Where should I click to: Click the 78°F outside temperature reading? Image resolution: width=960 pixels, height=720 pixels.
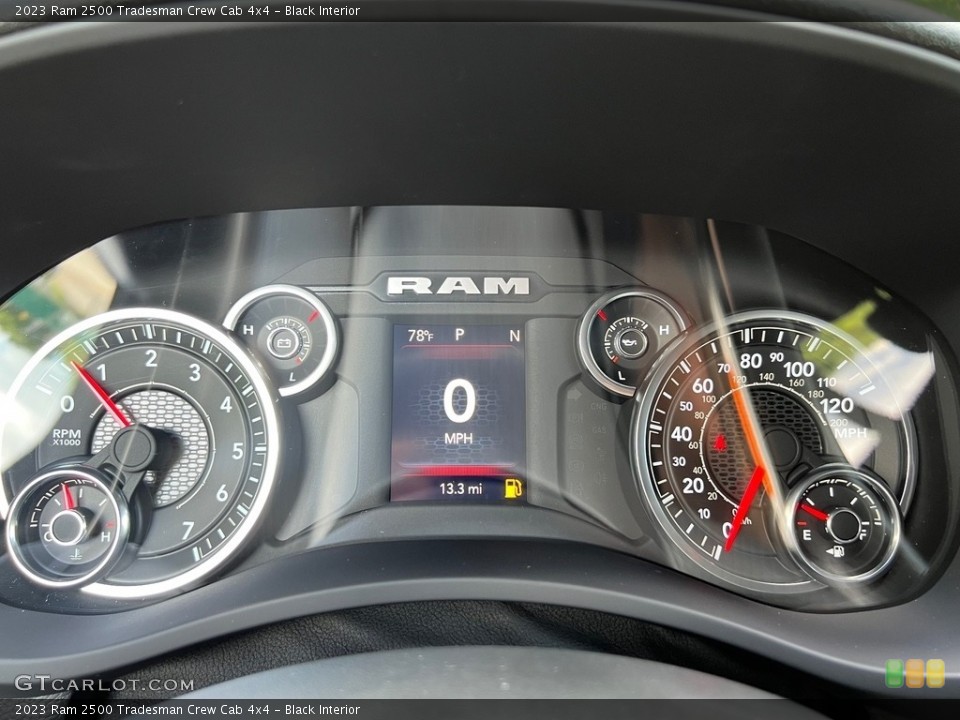tap(420, 336)
